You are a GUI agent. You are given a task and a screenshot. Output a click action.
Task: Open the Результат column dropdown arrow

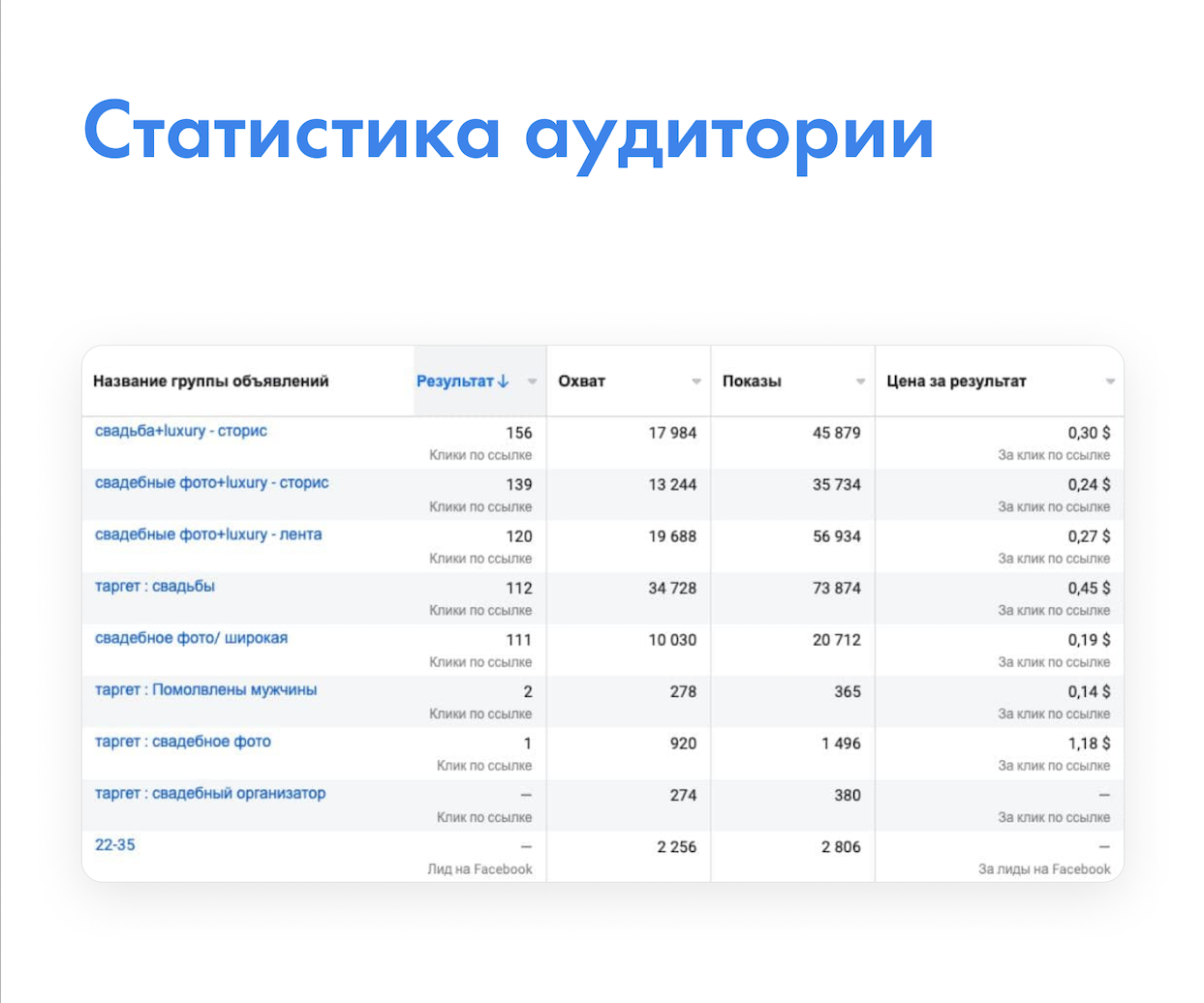click(532, 381)
